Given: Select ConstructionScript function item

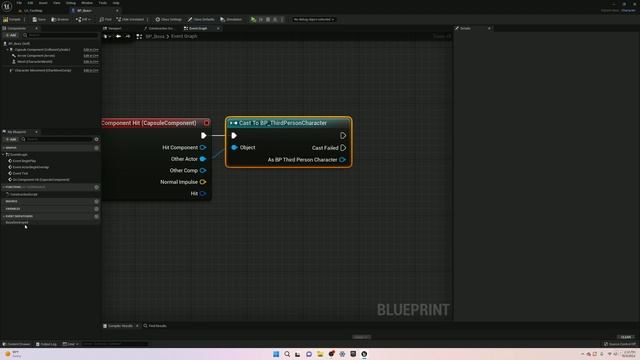Looking at the screenshot, I should (23, 194).
